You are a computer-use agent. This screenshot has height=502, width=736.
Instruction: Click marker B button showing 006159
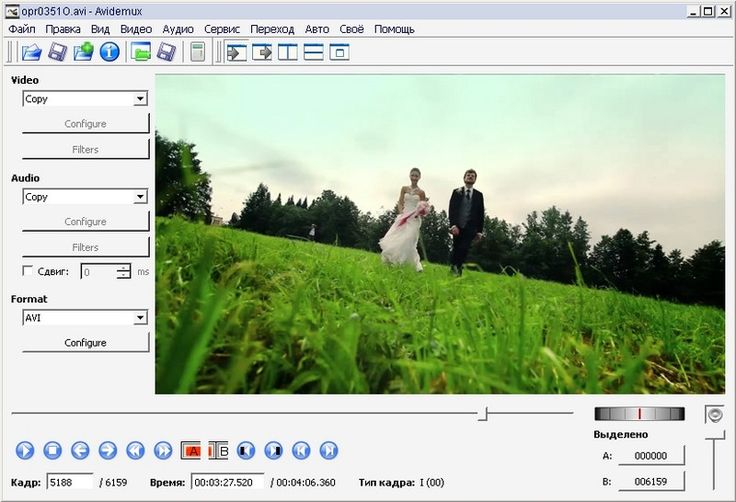(651, 481)
